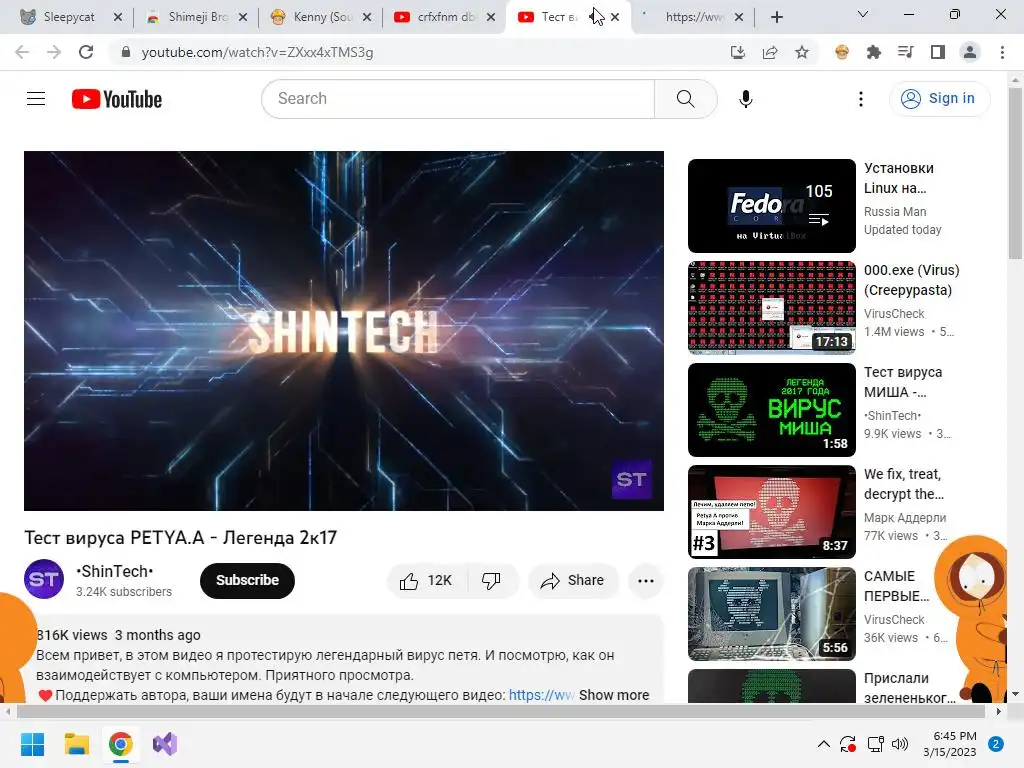The width and height of the screenshot is (1024, 768).
Task: Open File Explorer from taskbar
Action: pyautogui.click(x=76, y=744)
